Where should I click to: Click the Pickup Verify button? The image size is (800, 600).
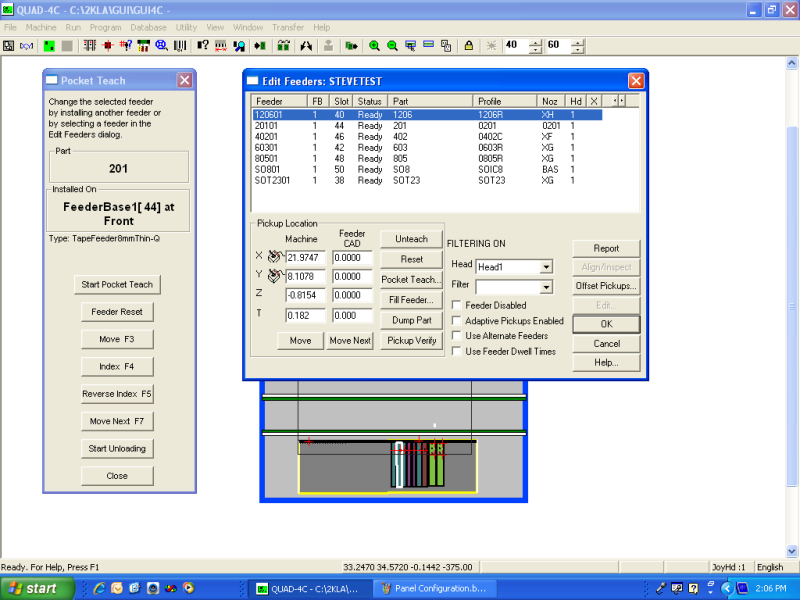point(411,340)
